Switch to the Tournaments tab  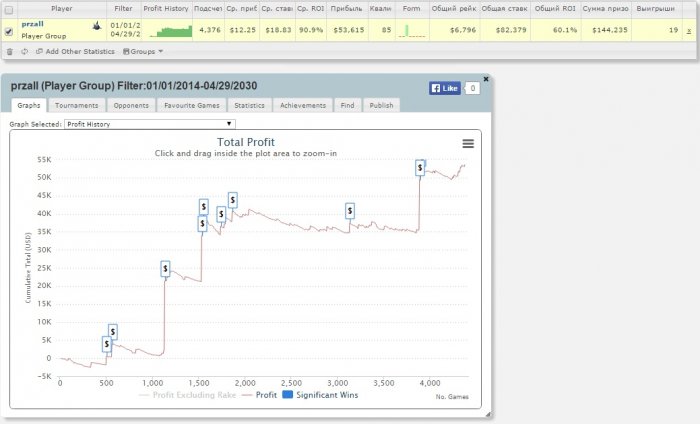(x=76, y=105)
